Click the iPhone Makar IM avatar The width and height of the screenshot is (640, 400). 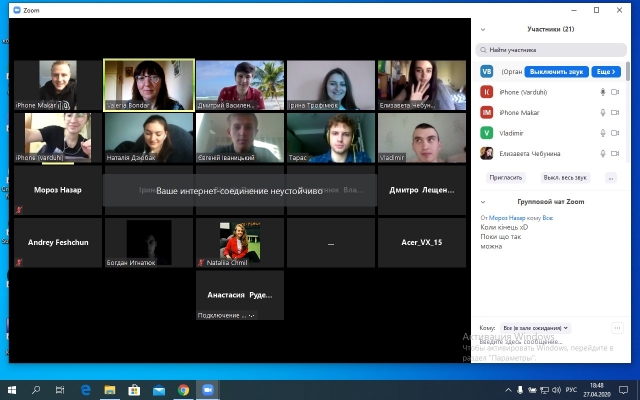(x=487, y=113)
